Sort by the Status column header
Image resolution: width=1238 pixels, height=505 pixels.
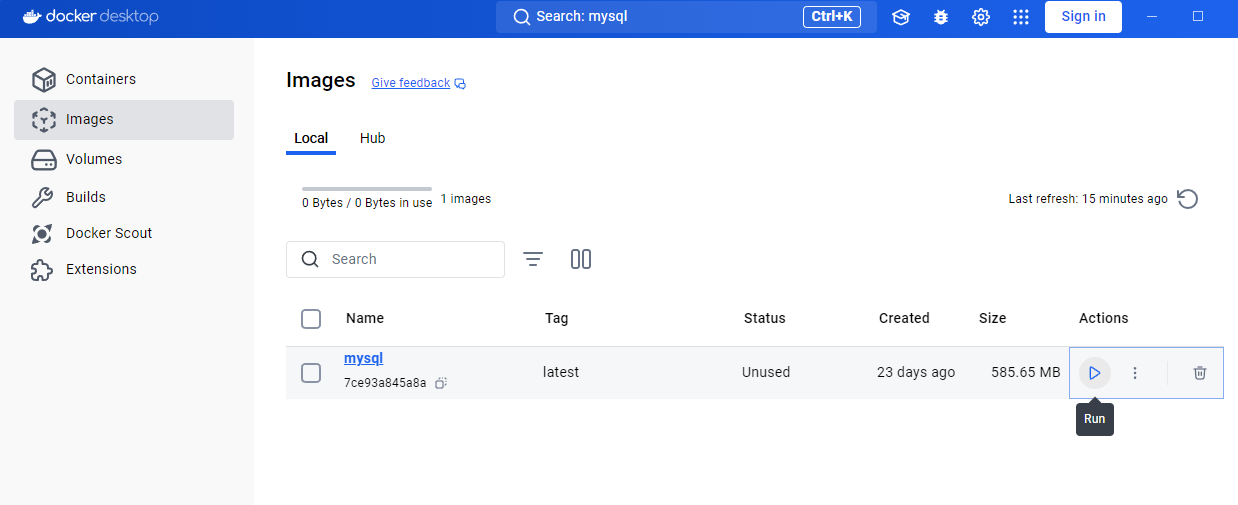click(x=765, y=318)
